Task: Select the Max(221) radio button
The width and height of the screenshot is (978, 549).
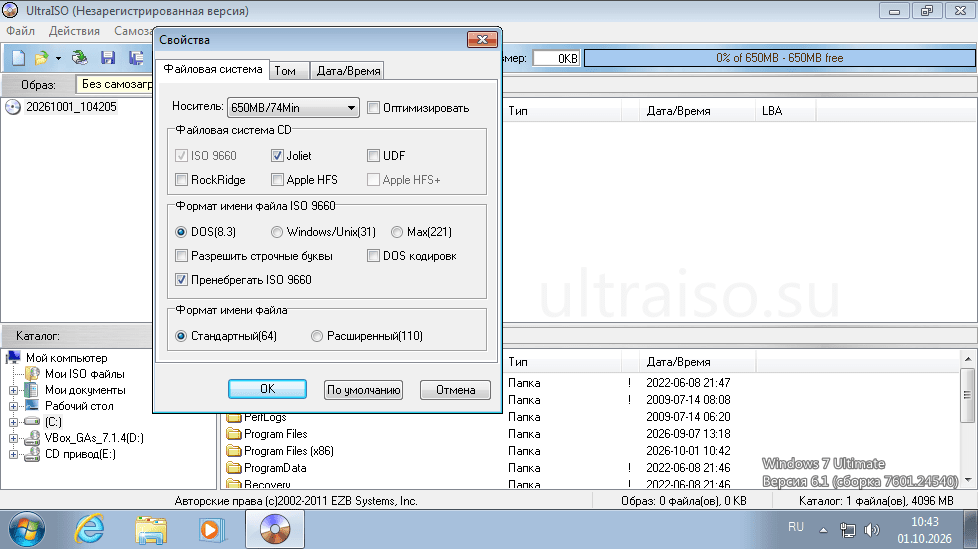Action: (397, 232)
